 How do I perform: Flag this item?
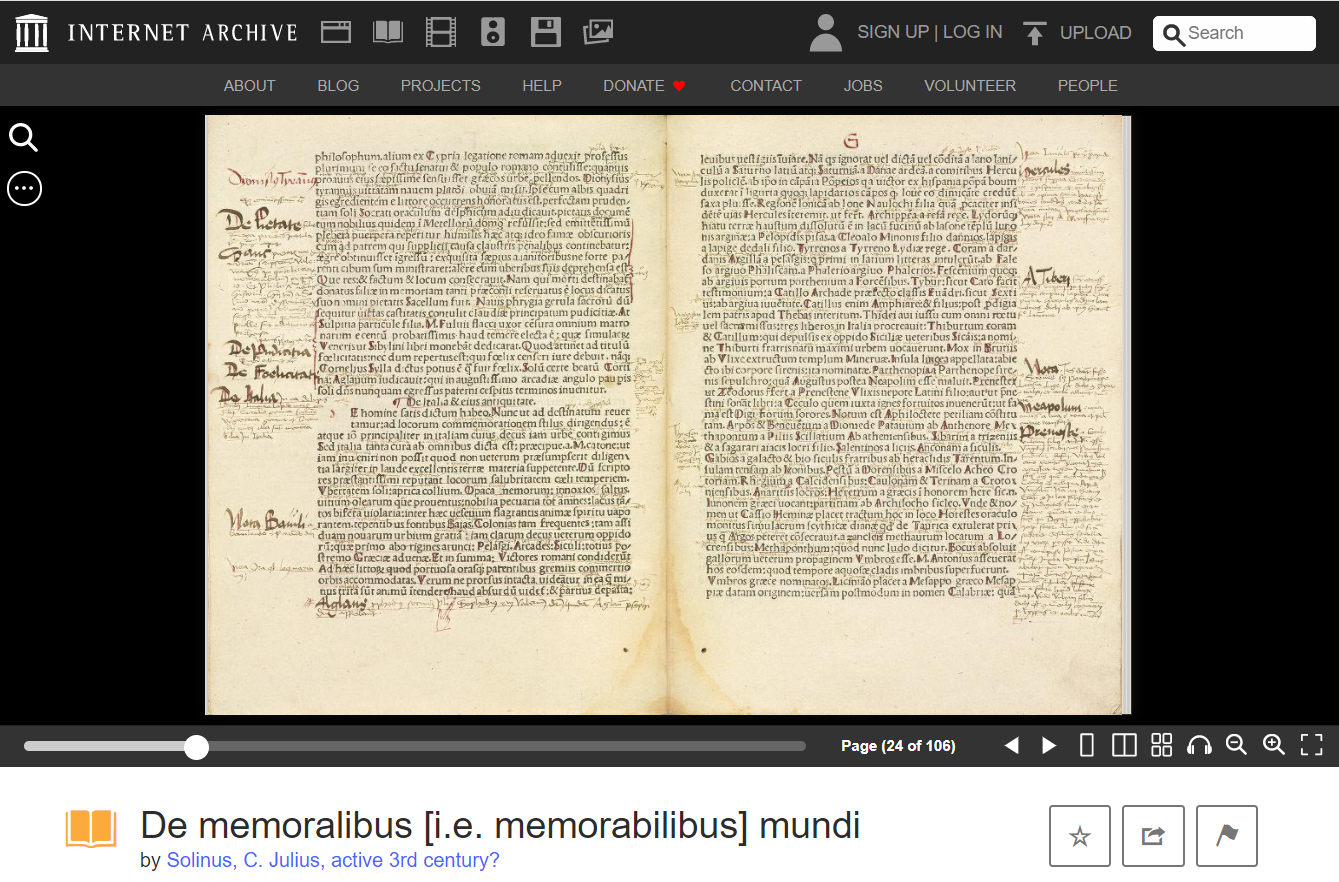pyautogui.click(x=1227, y=836)
